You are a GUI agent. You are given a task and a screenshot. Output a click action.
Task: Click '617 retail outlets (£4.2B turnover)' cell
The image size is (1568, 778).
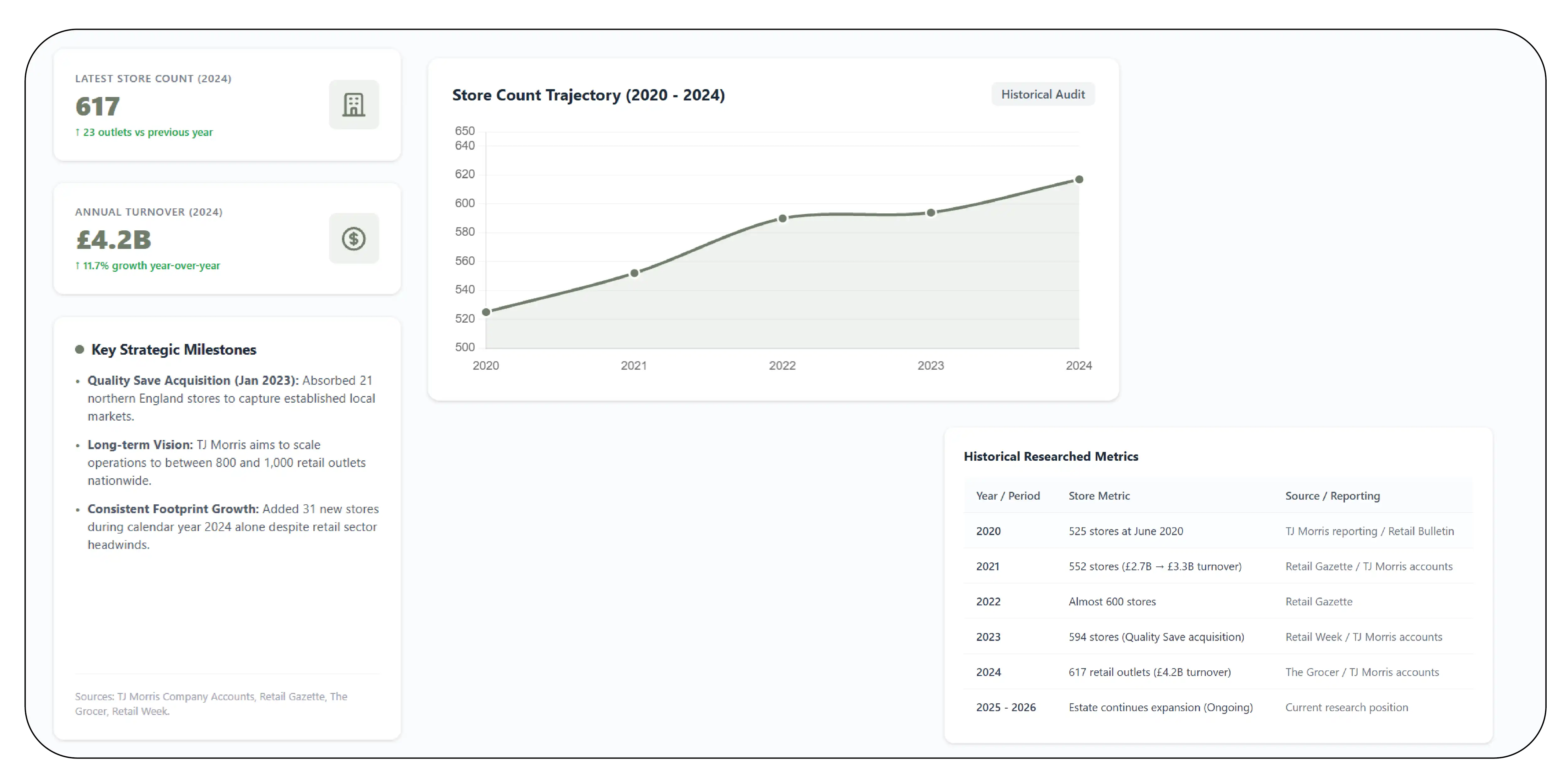[1149, 672]
